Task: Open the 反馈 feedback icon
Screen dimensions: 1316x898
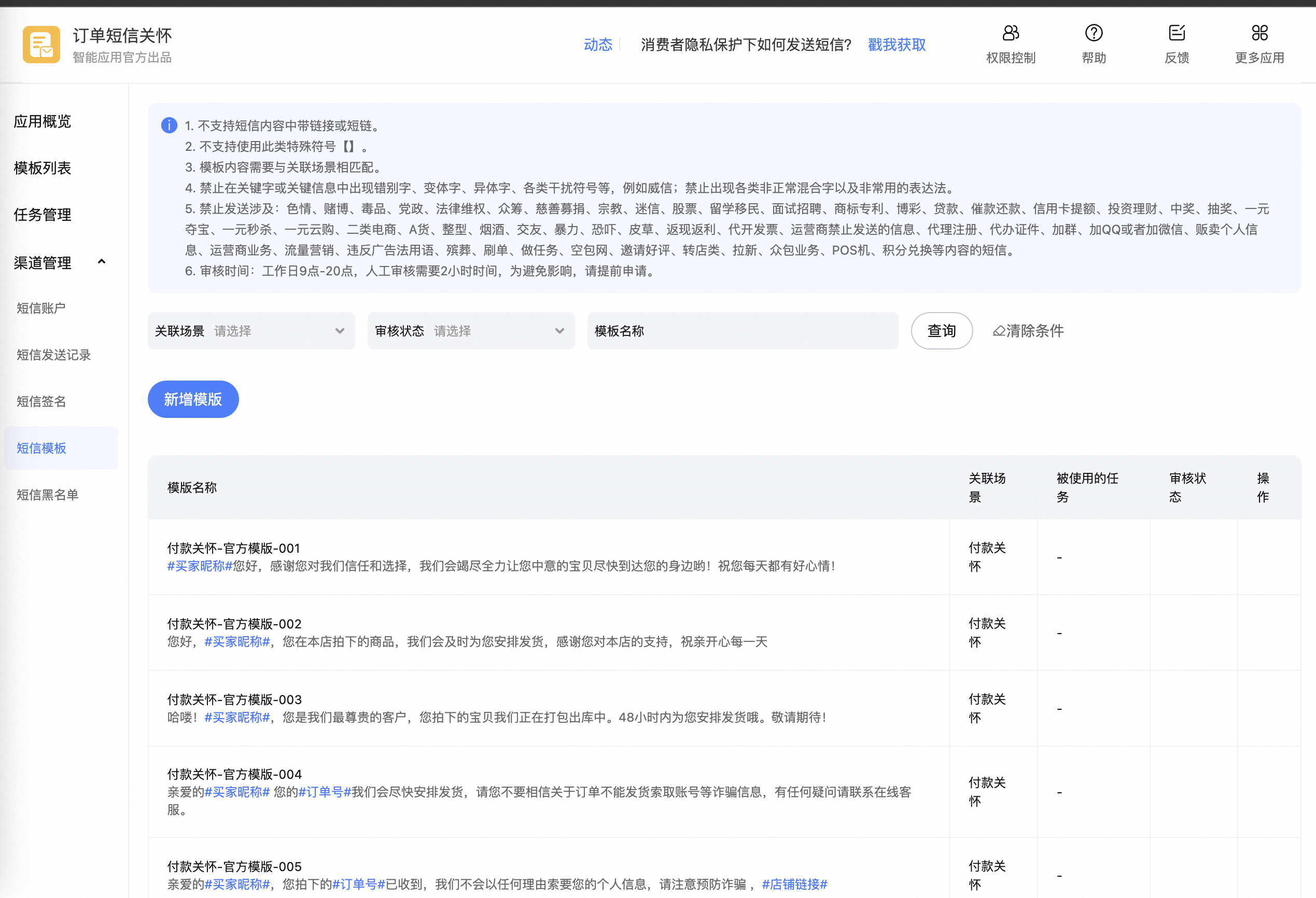Action: click(x=1176, y=33)
